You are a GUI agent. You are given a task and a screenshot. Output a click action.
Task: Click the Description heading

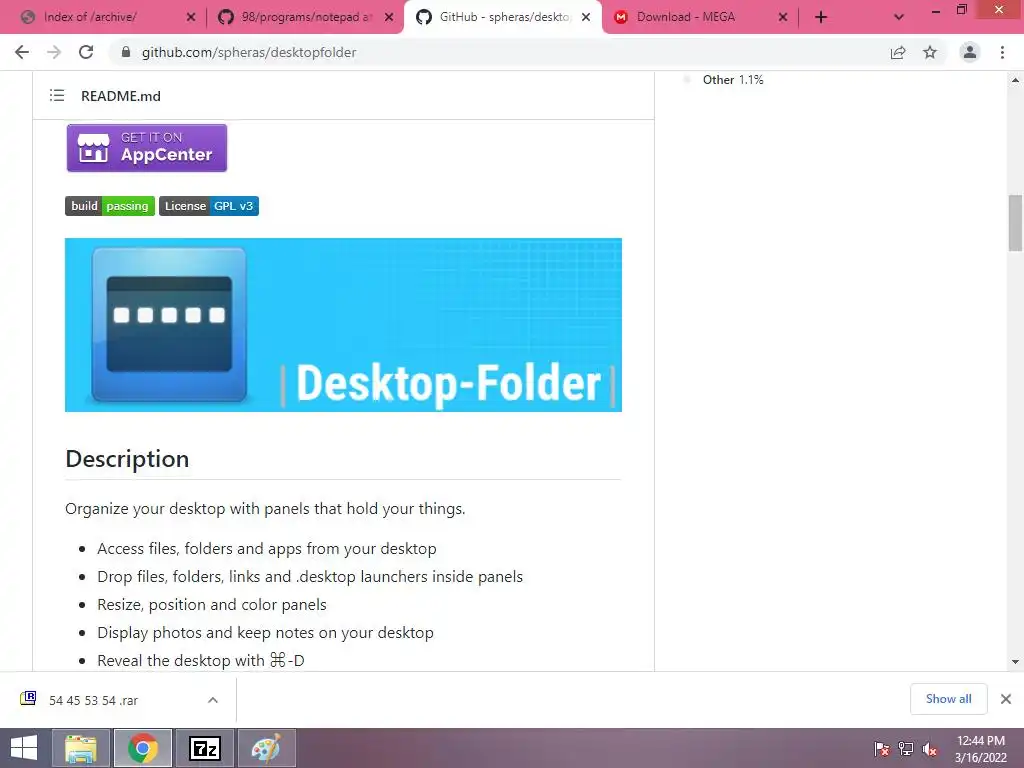click(x=127, y=458)
